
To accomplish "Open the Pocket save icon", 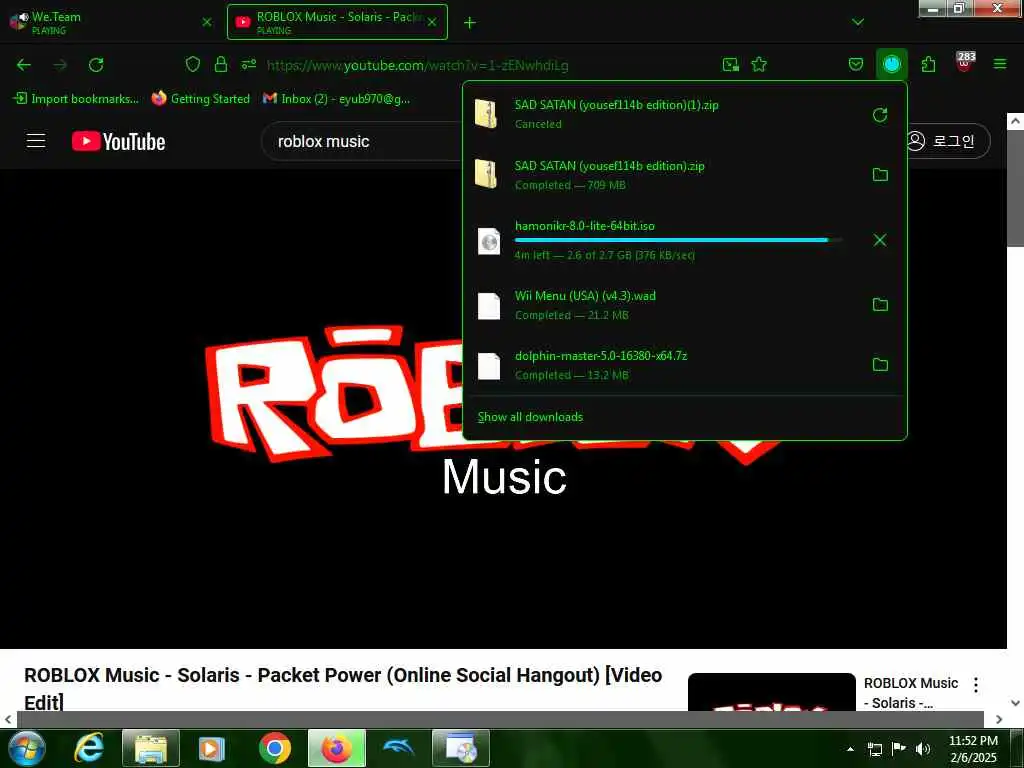I will [856, 64].
